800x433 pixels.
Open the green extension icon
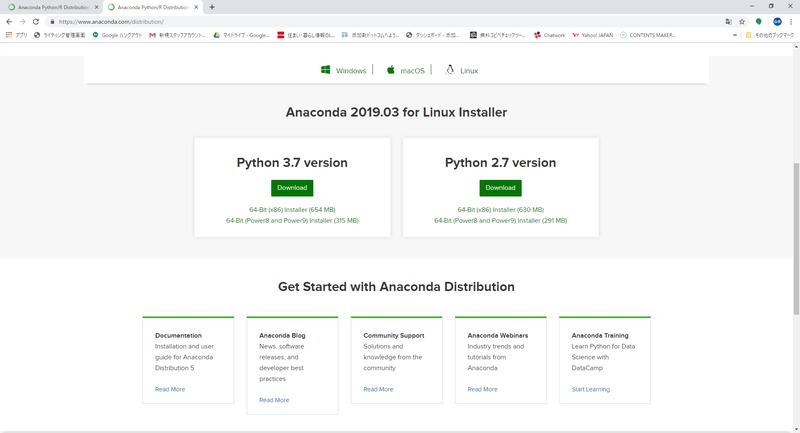tap(759, 21)
